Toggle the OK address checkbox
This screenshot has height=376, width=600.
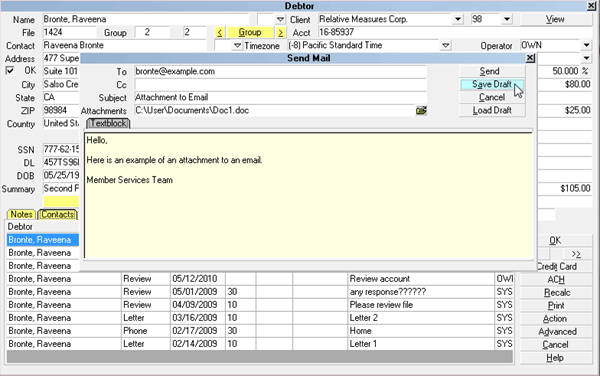10,71
